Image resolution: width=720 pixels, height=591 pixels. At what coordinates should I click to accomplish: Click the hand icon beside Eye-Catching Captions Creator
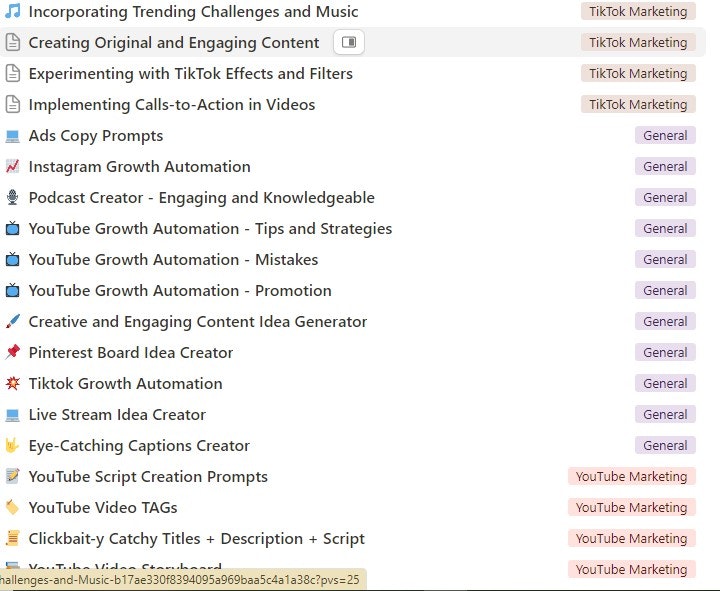tap(12, 445)
